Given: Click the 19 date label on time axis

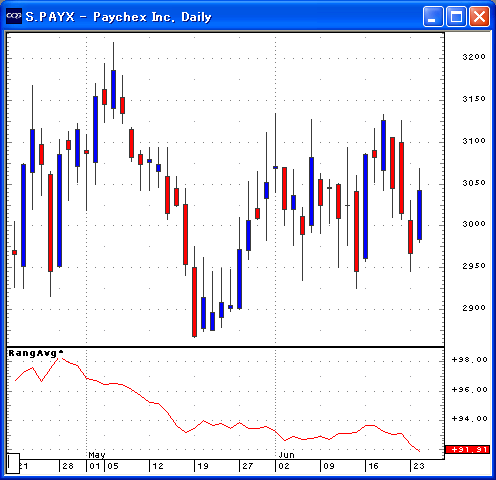Looking at the screenshot, I should pos(203,466).
